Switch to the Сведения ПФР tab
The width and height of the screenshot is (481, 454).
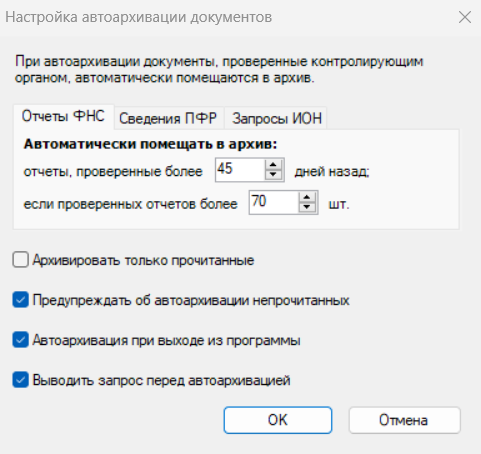pos(168,118)
